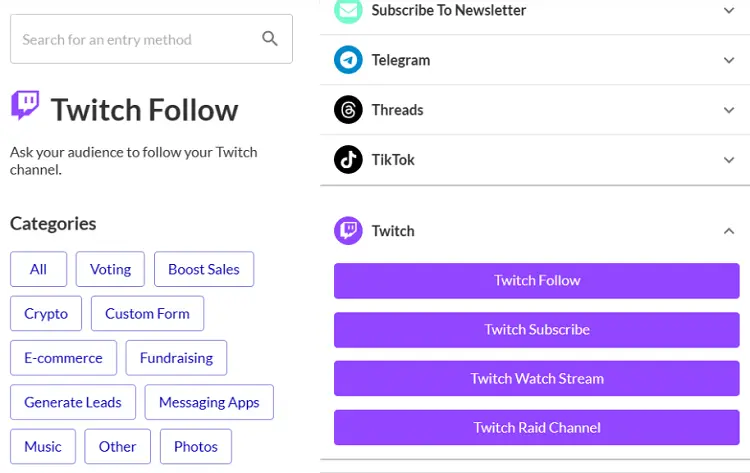Click the Subscribe To Newsletter envelope icon
Screen dimensions: 750x473
pos(348,11)
